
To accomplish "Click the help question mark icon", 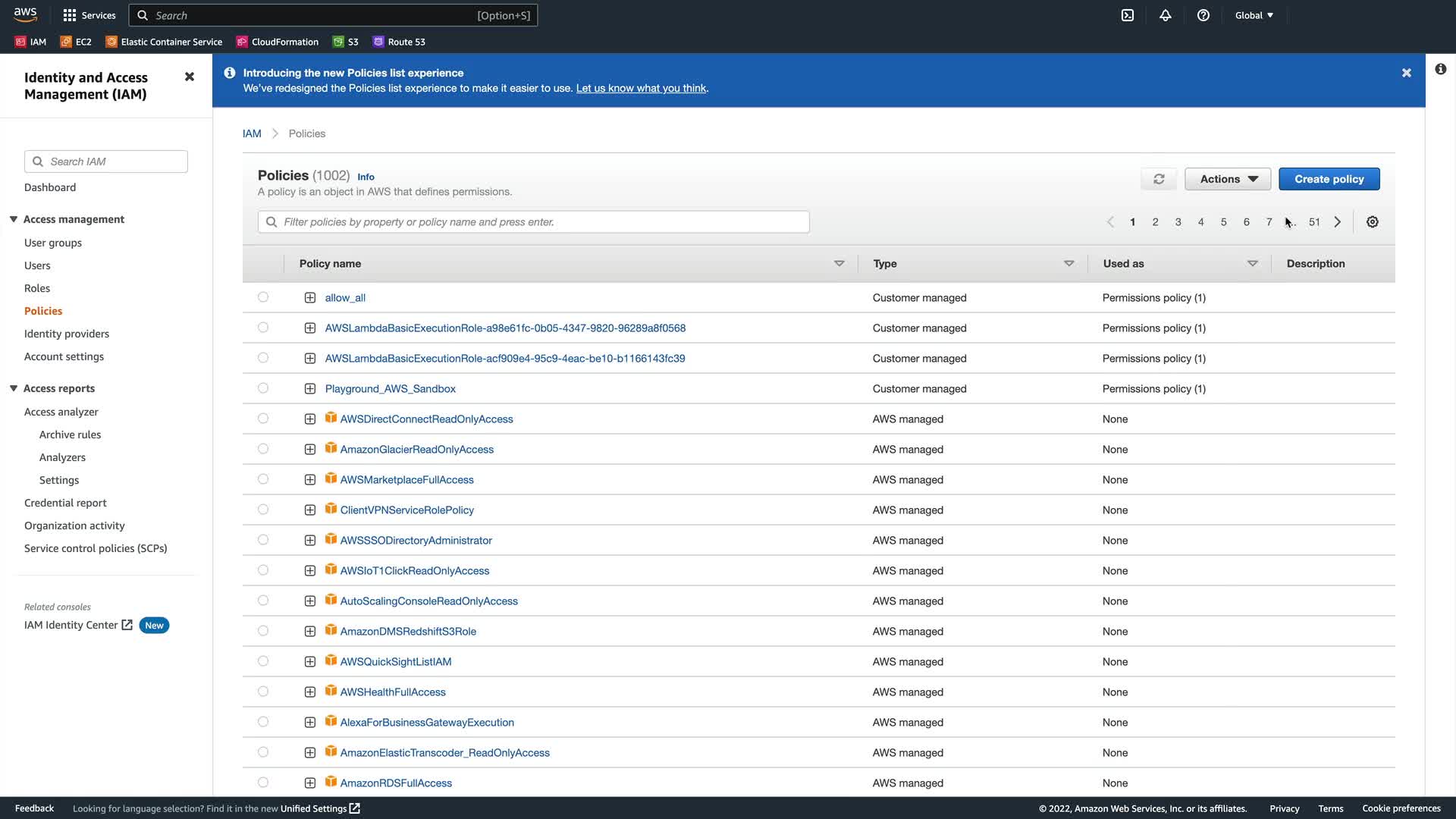I will 1203,15.
